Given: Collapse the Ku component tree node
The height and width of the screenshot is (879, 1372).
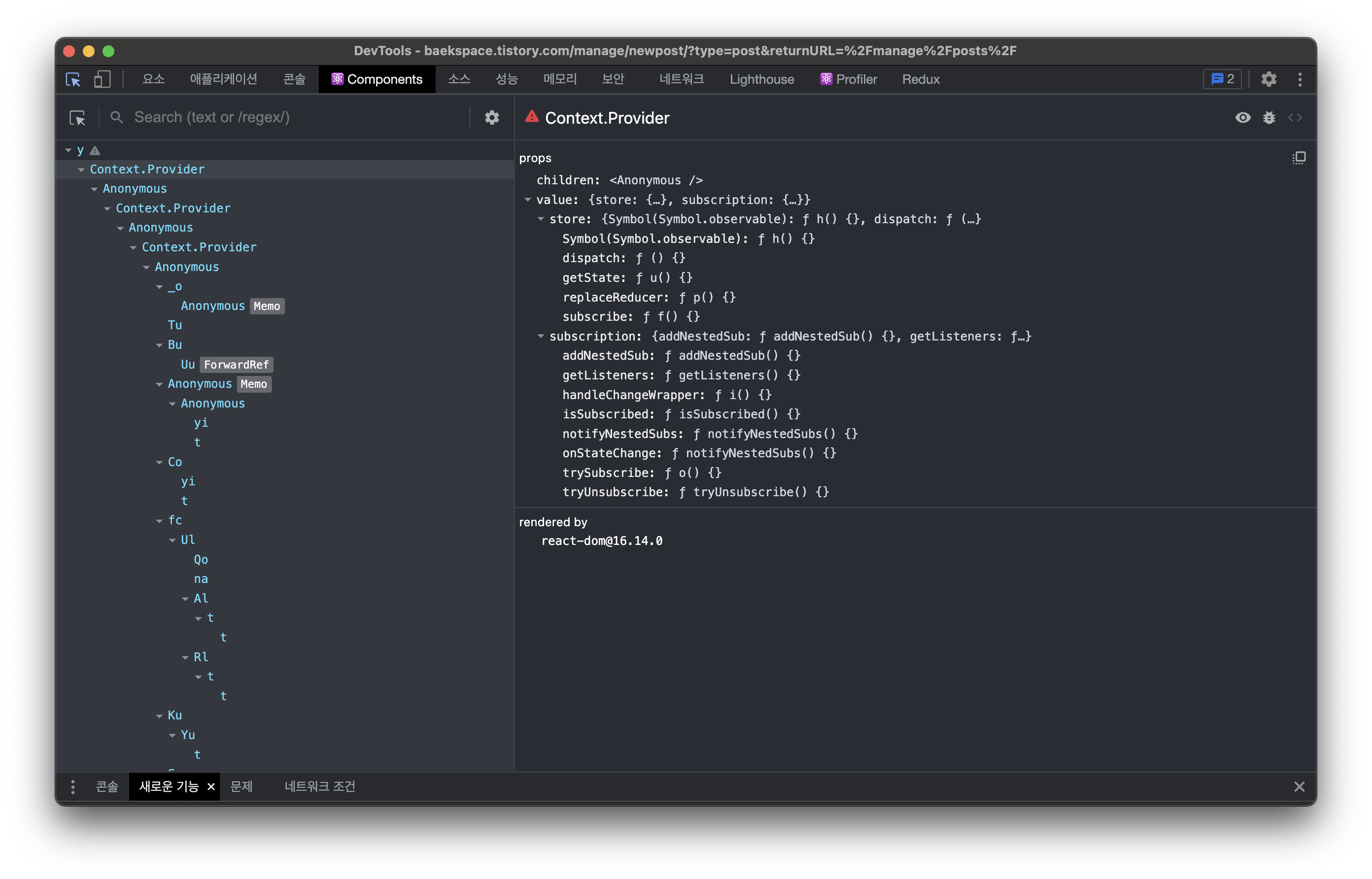Looking at the screenshot, I should 159,716.
